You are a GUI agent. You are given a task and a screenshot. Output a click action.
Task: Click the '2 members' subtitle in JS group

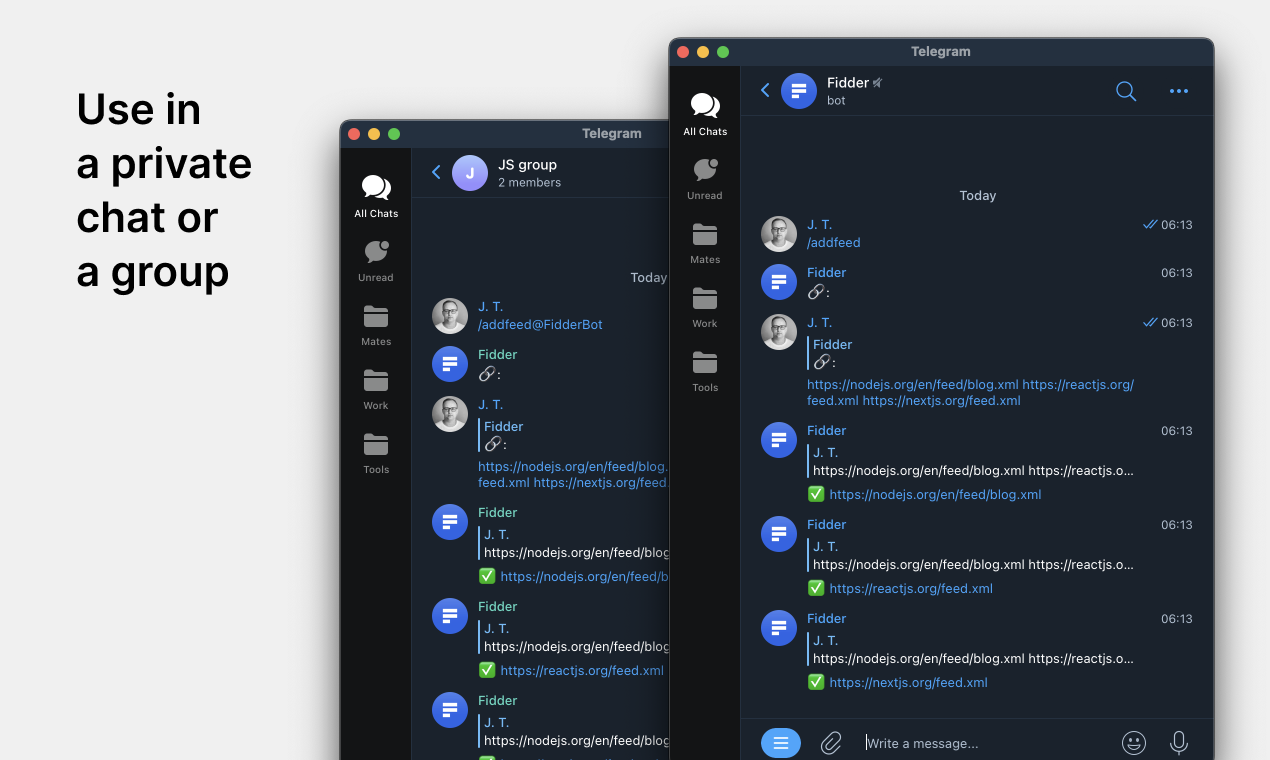point(530,183)
